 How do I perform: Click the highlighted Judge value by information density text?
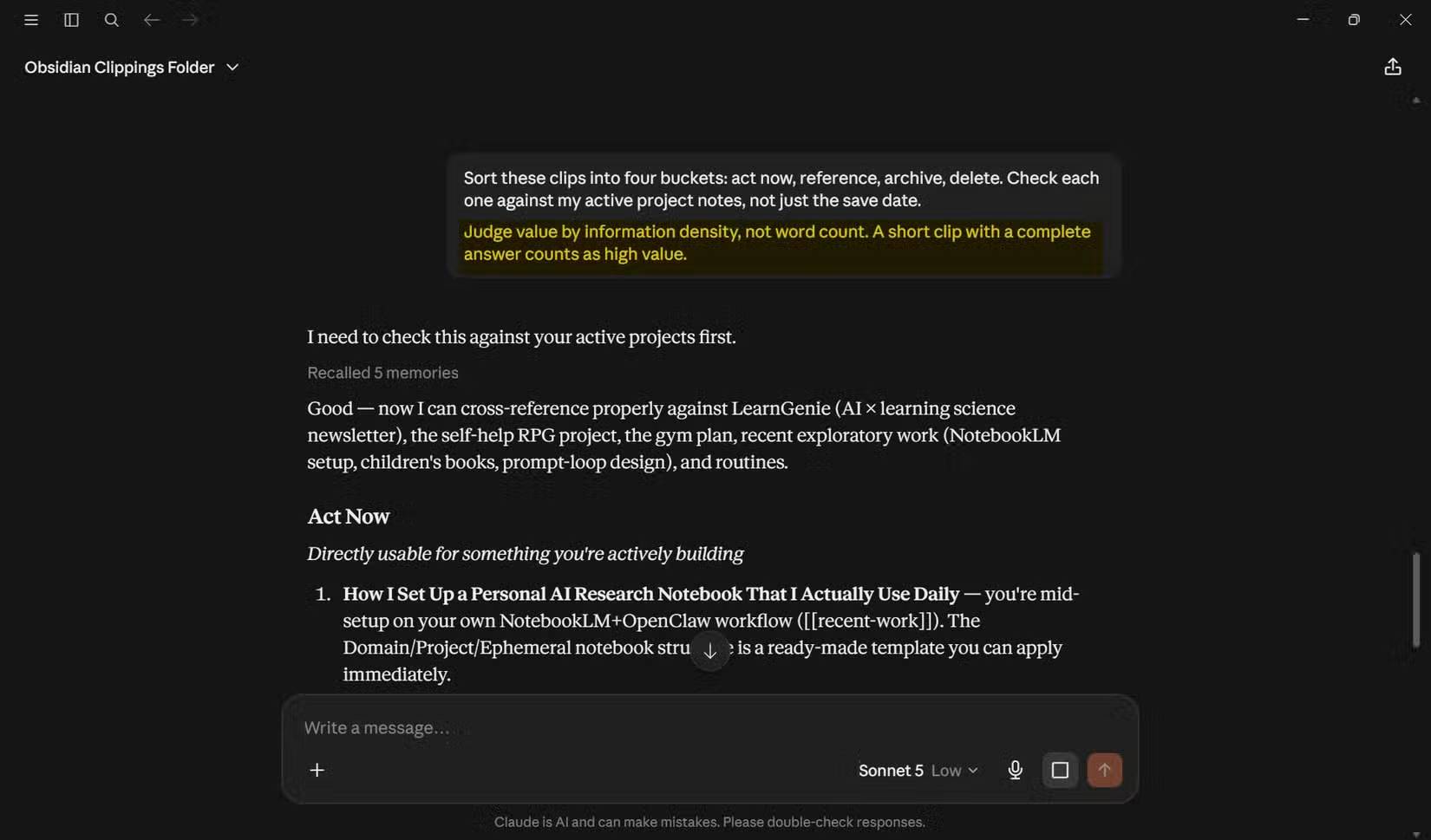pos(777,243)
